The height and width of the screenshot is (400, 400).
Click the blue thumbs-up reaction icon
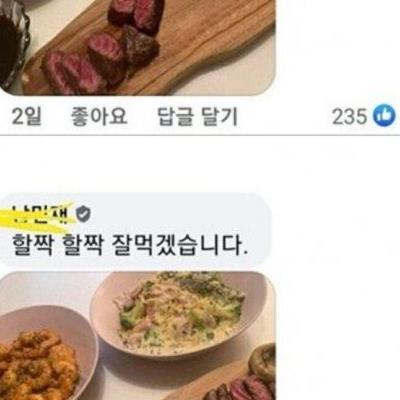click(x=384, y=116)
